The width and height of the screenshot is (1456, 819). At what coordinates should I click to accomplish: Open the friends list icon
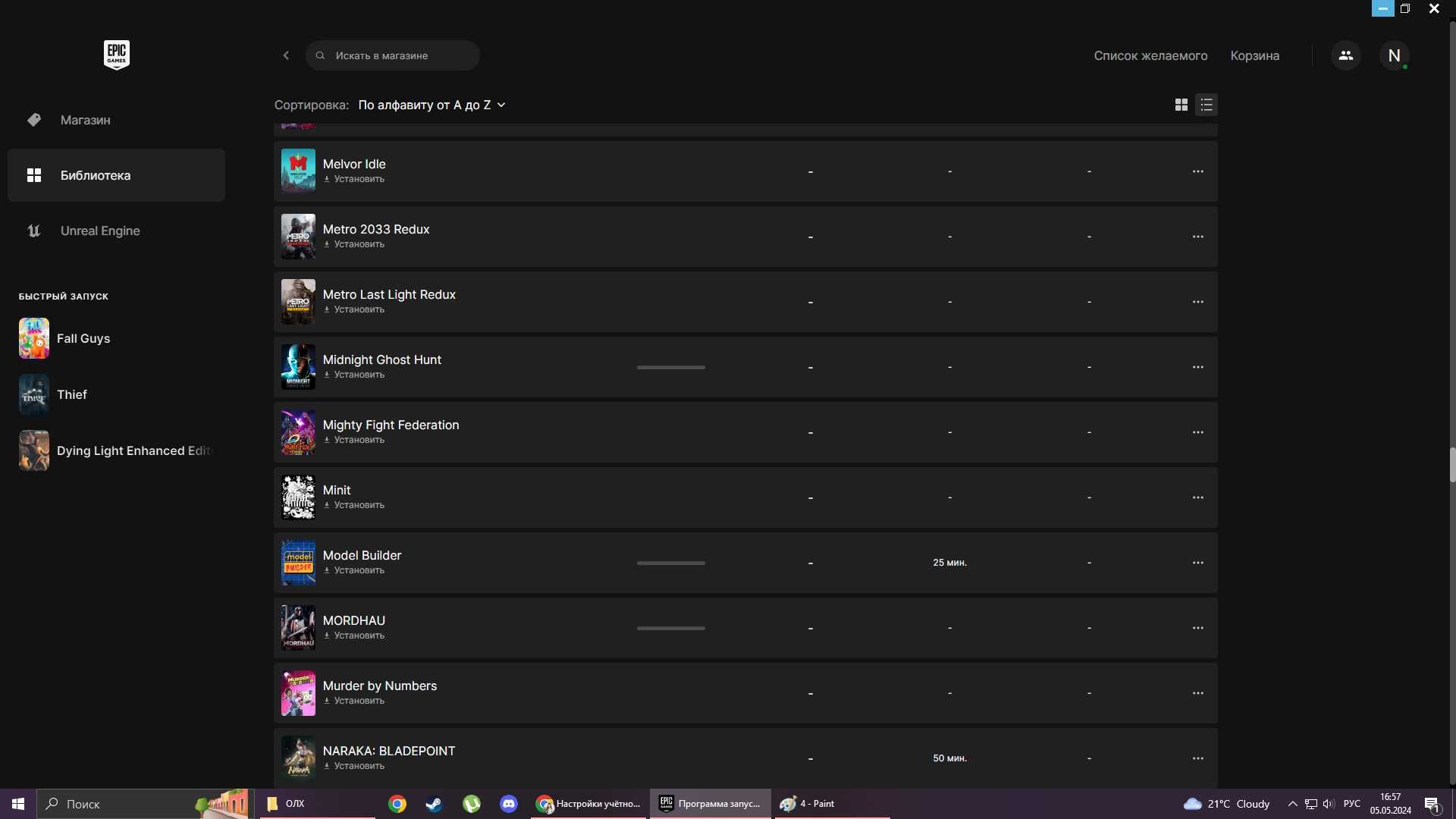1346,55
